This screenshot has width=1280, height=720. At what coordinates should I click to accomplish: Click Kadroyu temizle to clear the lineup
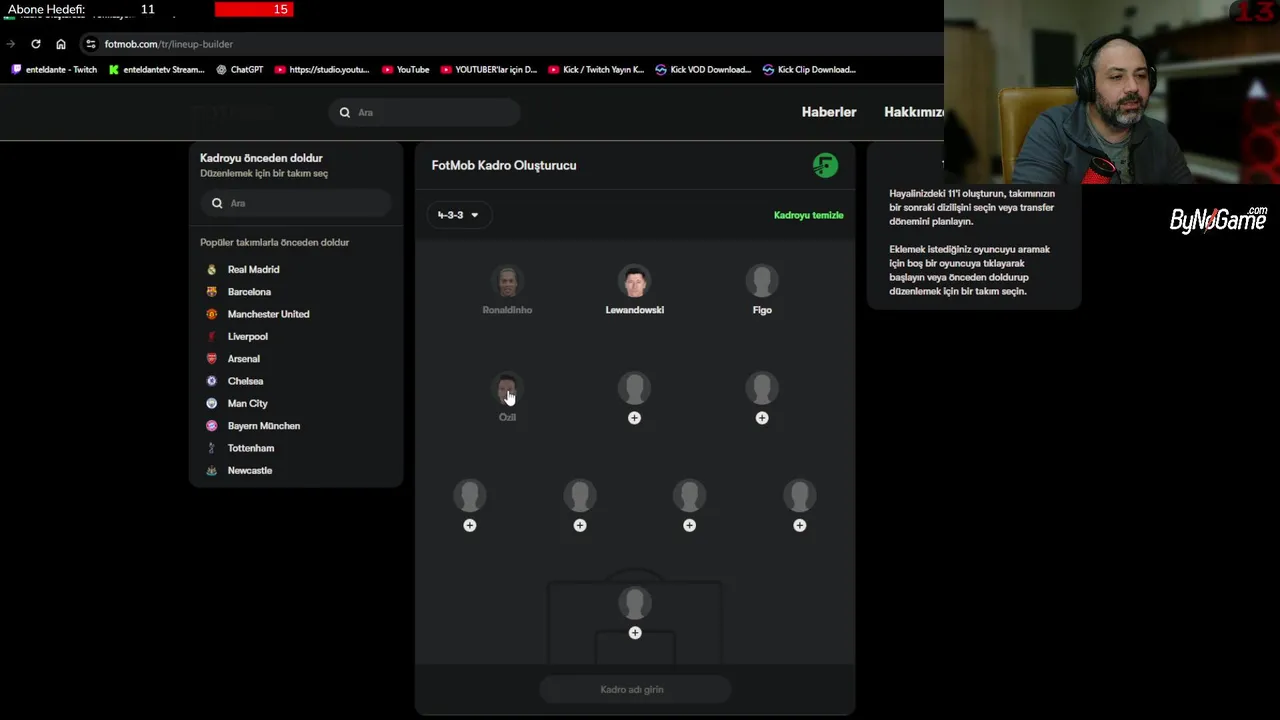pyautogui.click(x=808, y=215)
